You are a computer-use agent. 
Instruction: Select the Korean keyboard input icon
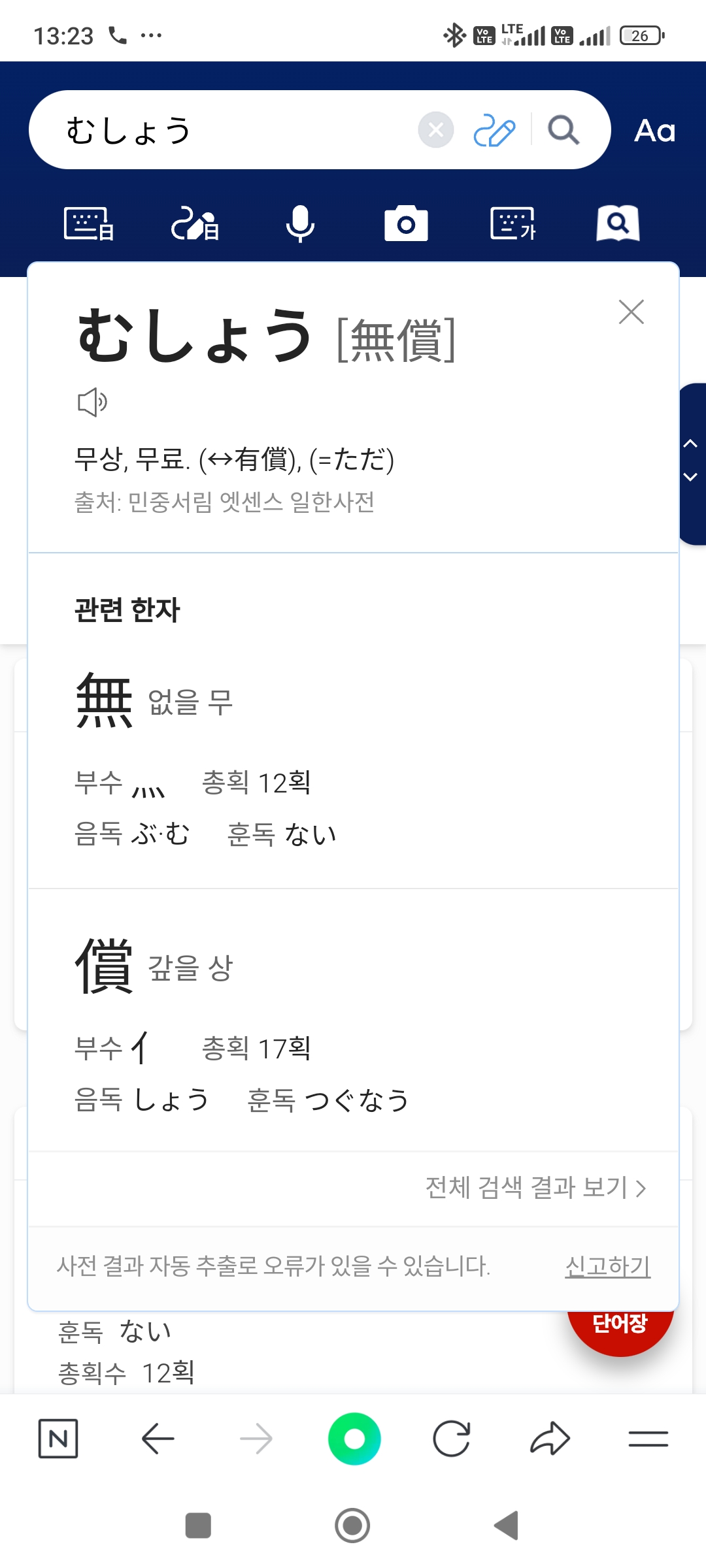click(x=513, y=224)
